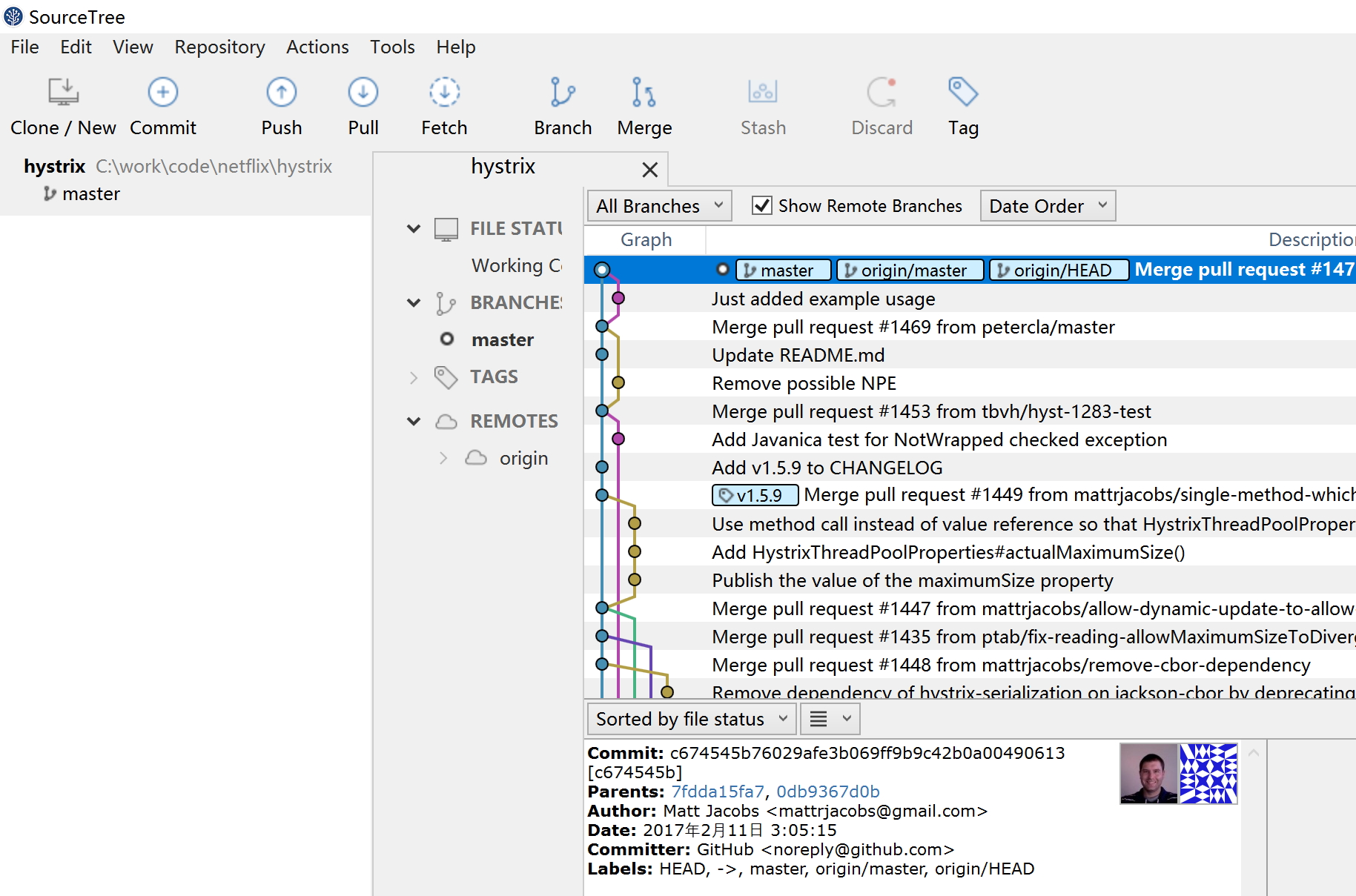The width and height of the screenshot is (1356, 896).
Task: Collapse the BRANCHES section
Action: click(x=414, y=303)
